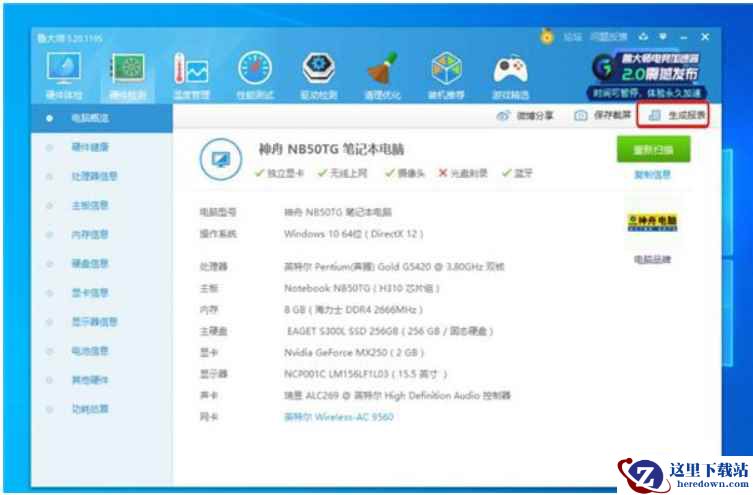
Task: Click the Windows 10 64位 operating system value
Action: [354, 234]
